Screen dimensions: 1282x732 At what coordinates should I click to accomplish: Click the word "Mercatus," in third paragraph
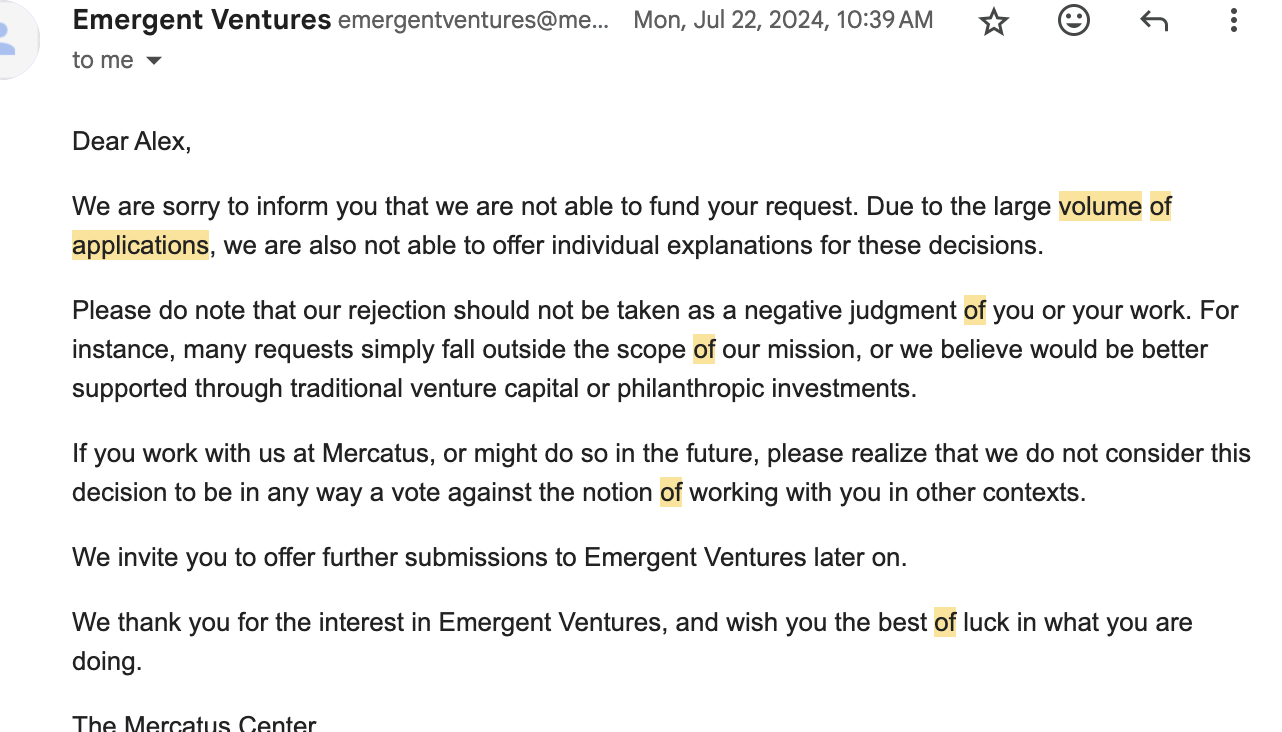coord(379,454)
